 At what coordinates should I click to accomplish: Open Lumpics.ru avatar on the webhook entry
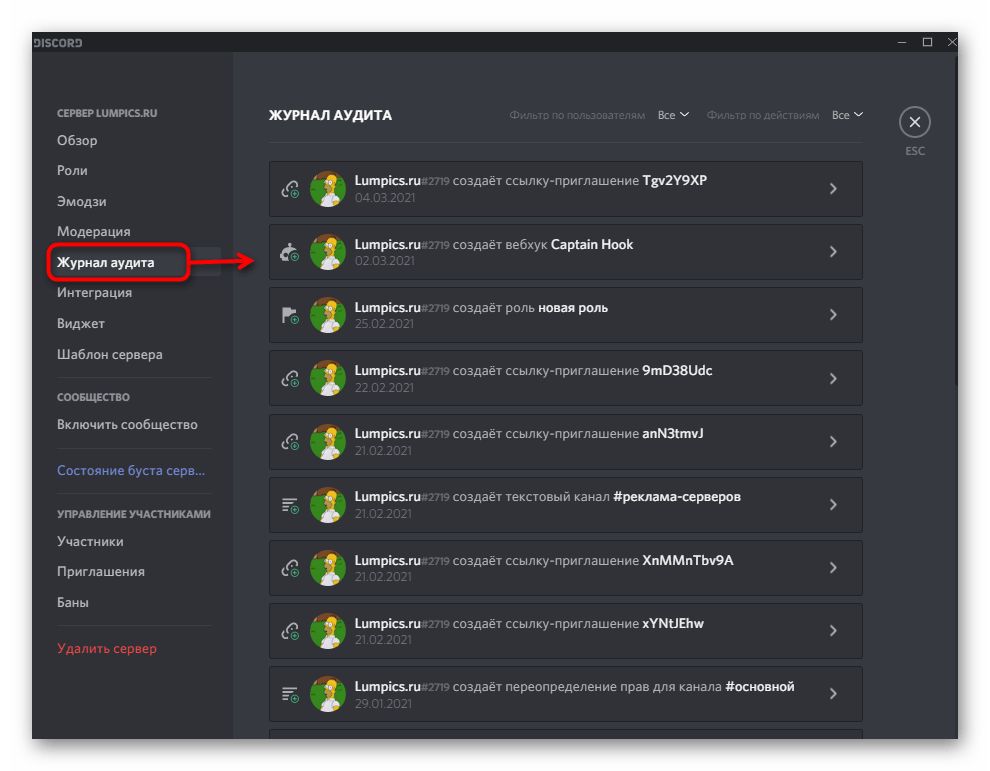click(x=328, y=252)
